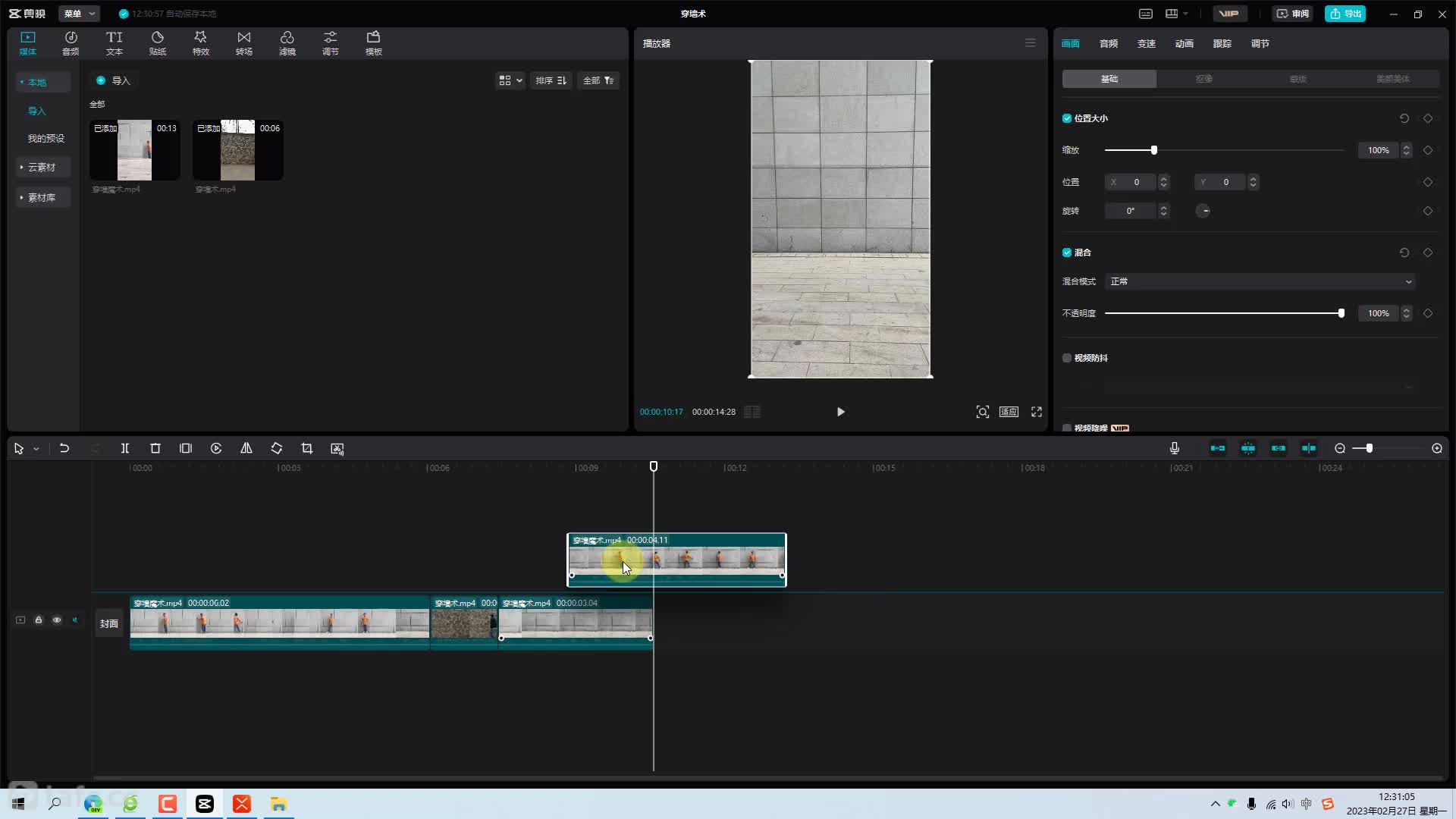Viewport: 1456px width, 819px height.
Task: Toggle the preview axis button in timeline toolbar
Action: 1309,448
